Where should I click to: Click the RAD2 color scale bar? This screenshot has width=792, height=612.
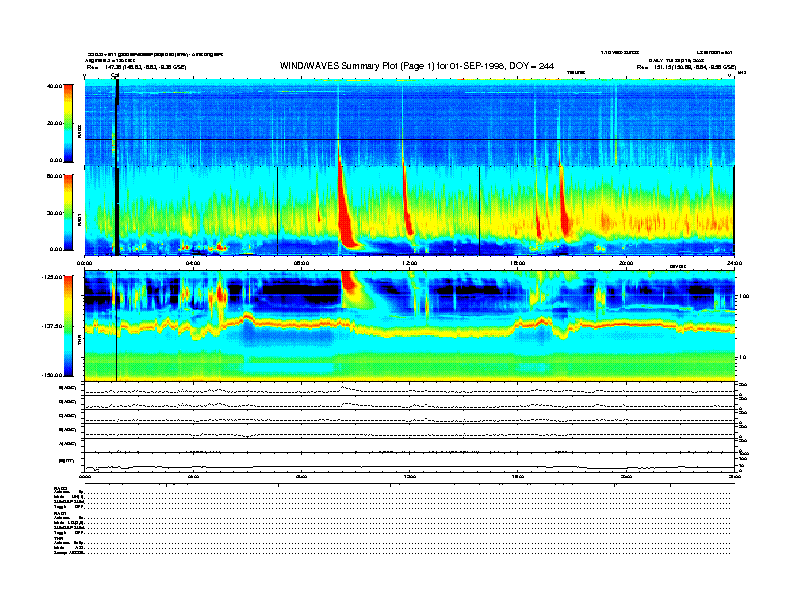pyautogui.click(x=68, y=123)
